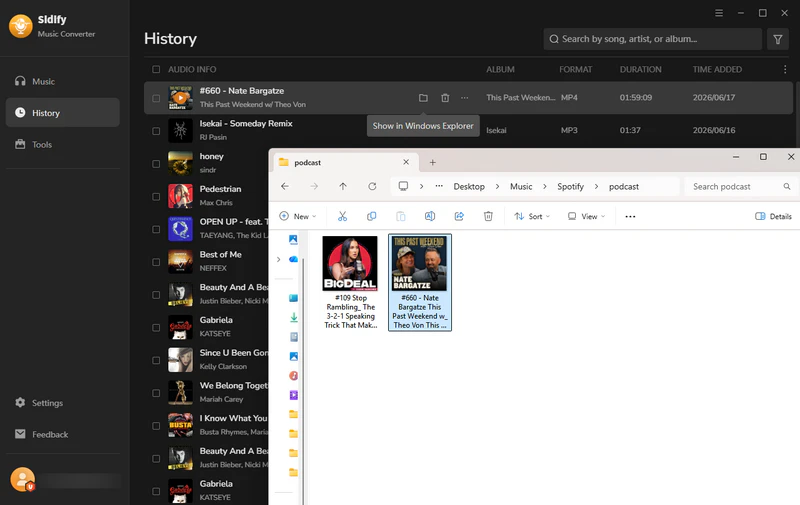This screenshot has width=800, height=505.
Task: Open the New dropdown in File Explorer
Action: click(x=298, y=216)
